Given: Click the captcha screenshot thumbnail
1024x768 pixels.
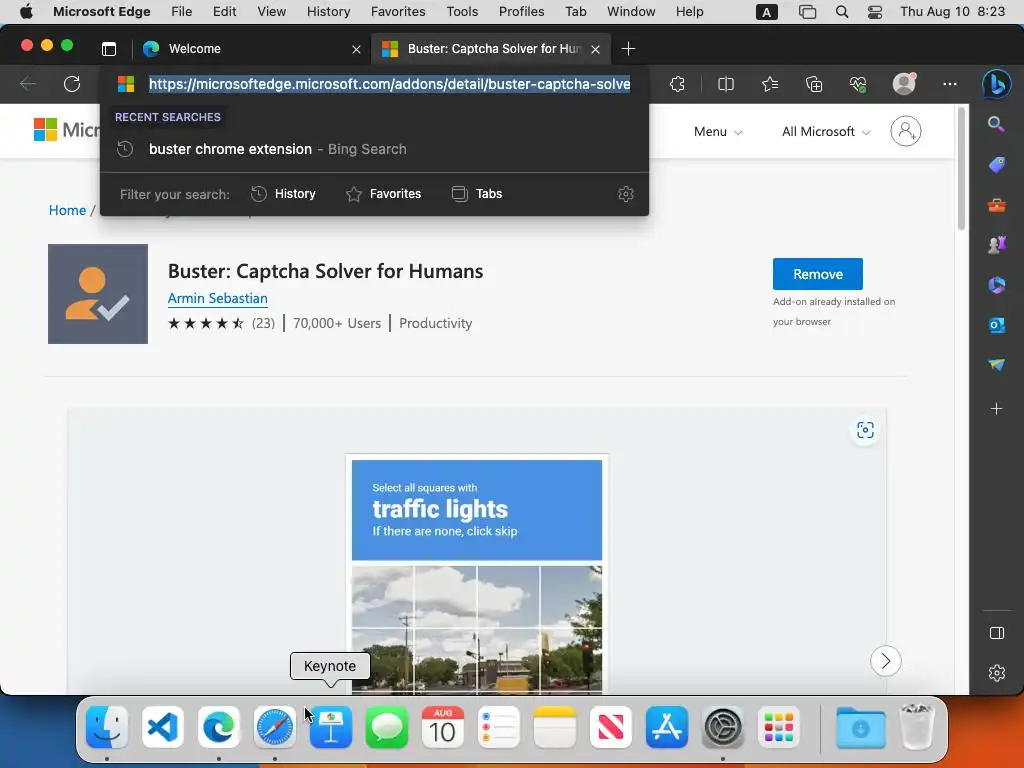Looking at the screenshot, I should (x=477, y=573).
